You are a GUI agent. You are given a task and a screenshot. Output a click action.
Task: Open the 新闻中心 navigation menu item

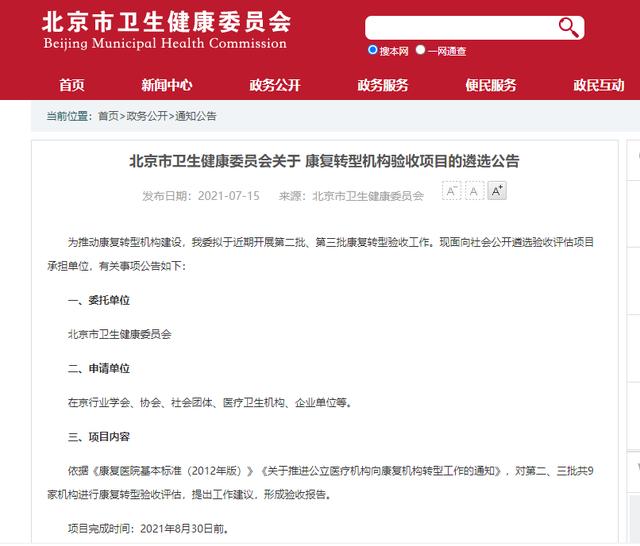click(x=167, y=85)
